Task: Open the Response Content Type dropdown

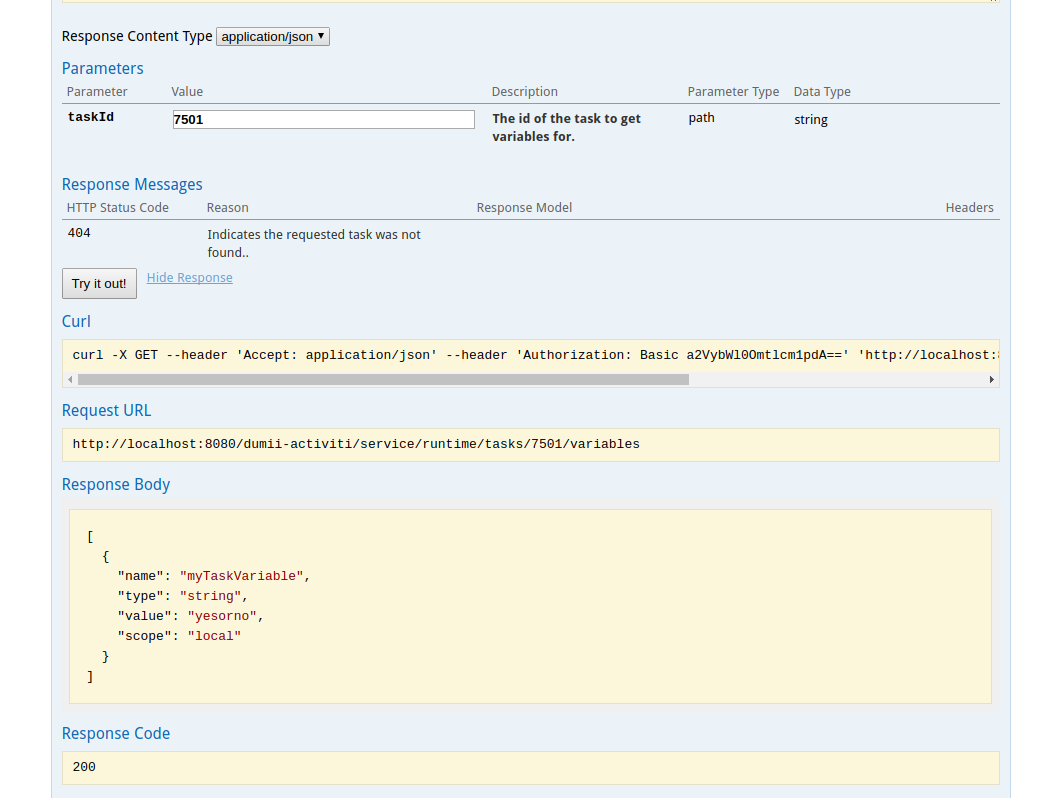Action: click(273, 36)
